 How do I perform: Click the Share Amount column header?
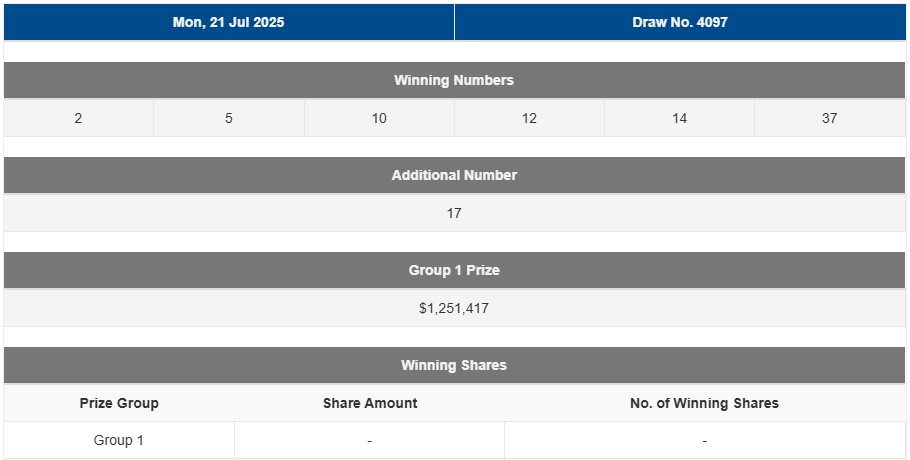click(370, 403)
